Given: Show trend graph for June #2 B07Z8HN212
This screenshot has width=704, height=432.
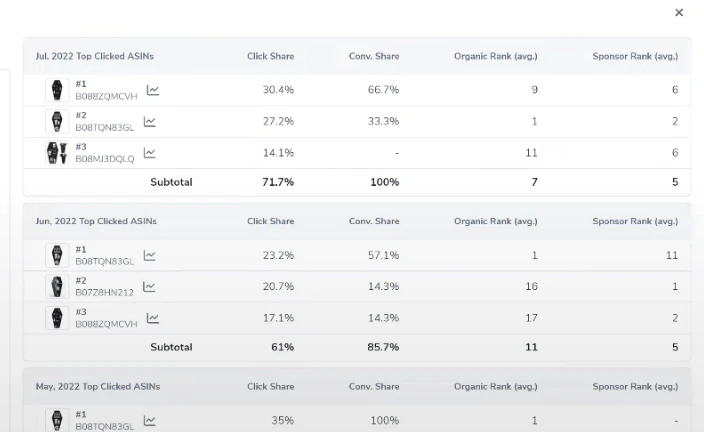Looking at the screenshot, I should click(149, 287).
